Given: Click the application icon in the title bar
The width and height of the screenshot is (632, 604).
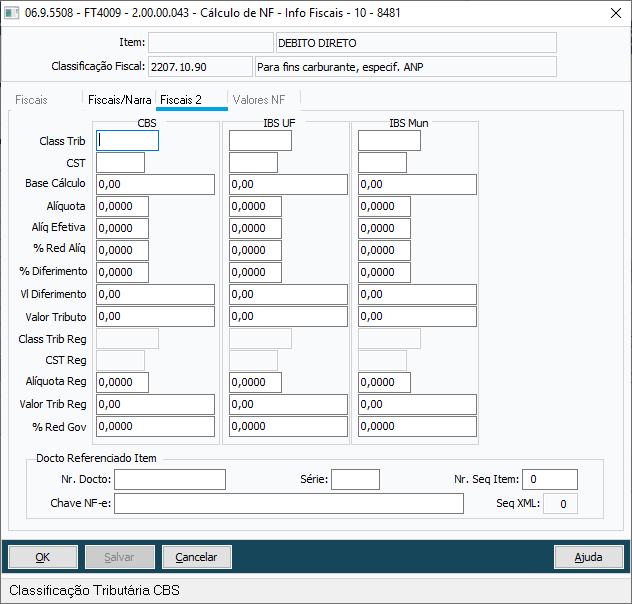Looking at the screenshot, I should point(11,13).
